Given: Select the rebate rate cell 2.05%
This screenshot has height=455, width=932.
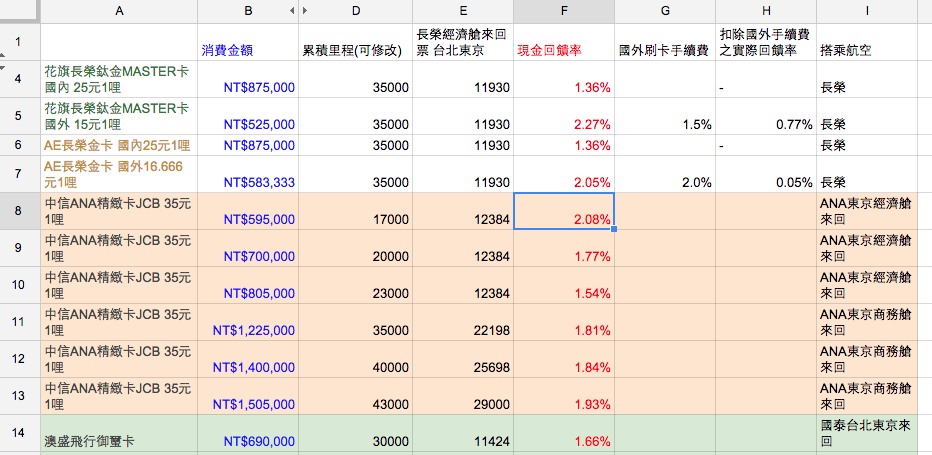Looking at the screenshot, I should coord(564,174).
